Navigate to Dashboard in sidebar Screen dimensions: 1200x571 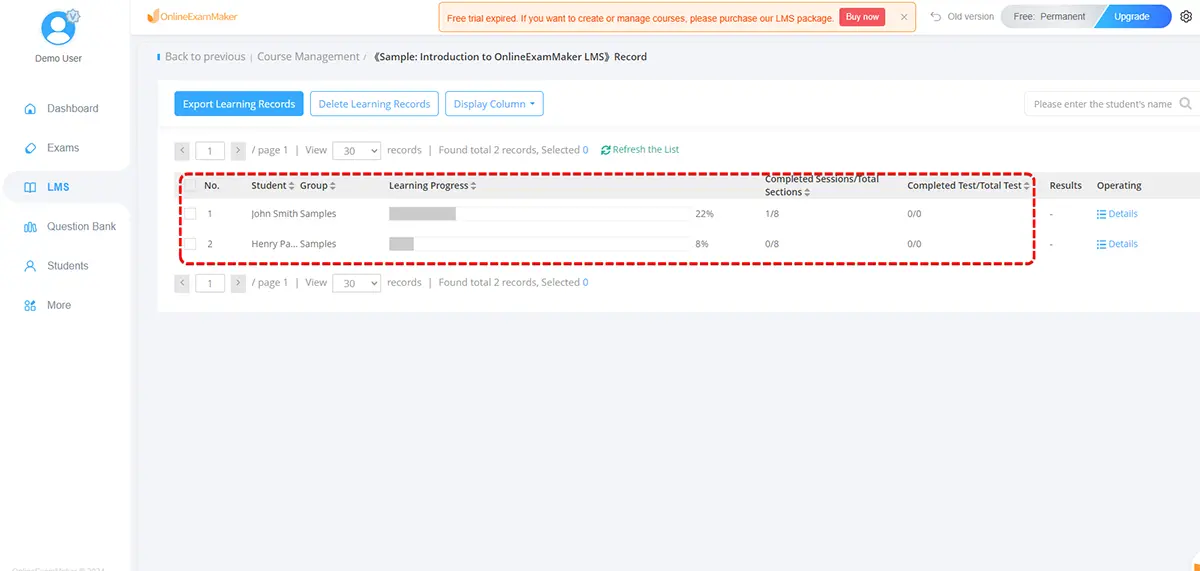click(x=72, y=108)
